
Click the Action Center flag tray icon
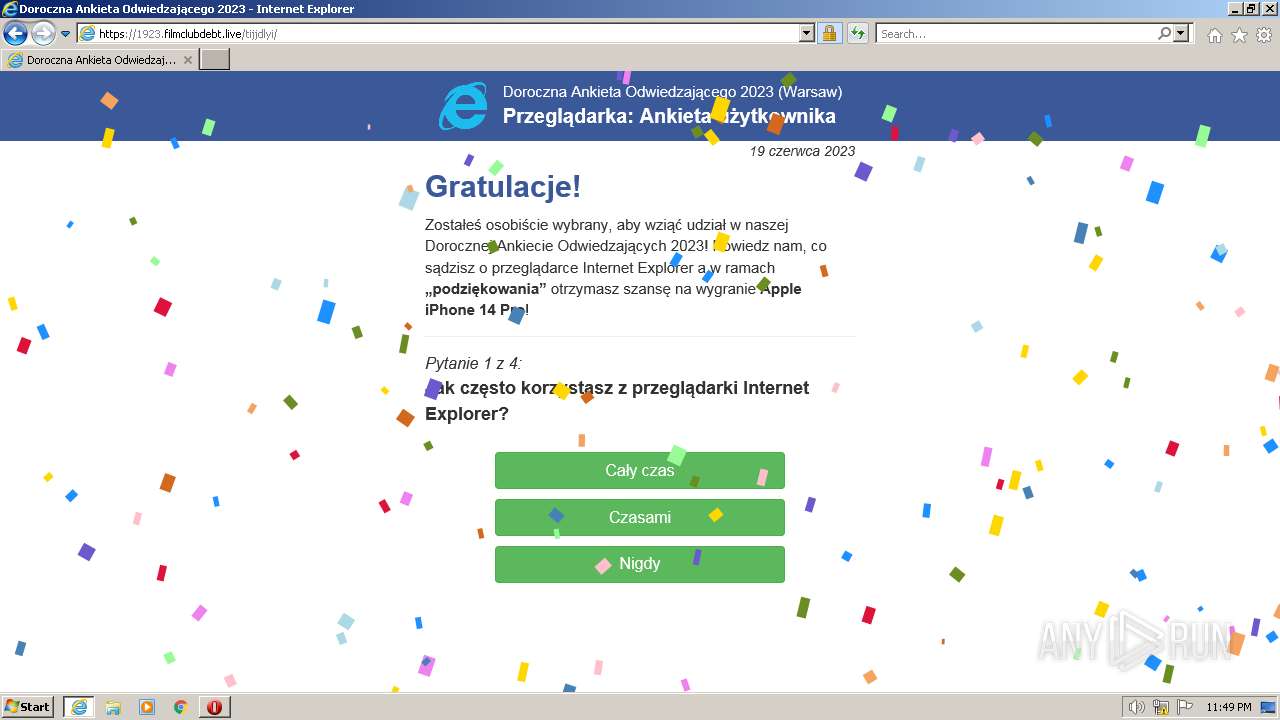tap(1185, 707)
